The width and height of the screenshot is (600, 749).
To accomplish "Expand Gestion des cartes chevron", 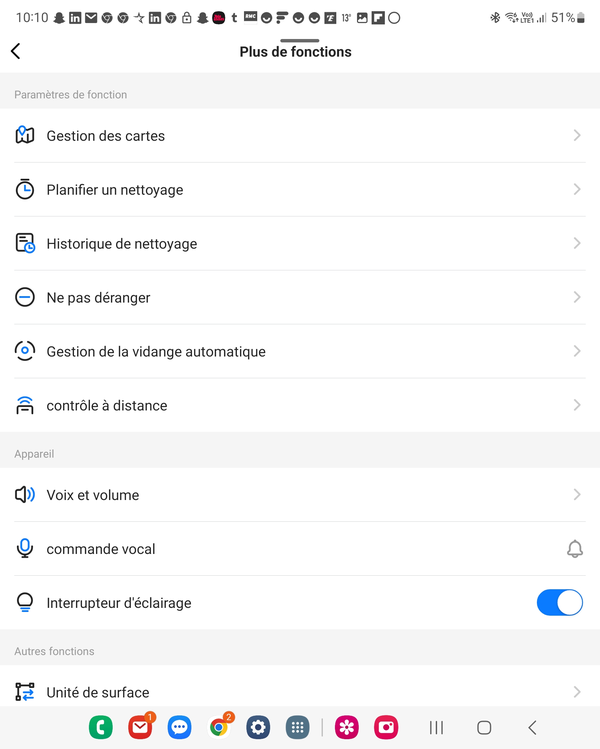I will 577,135.
